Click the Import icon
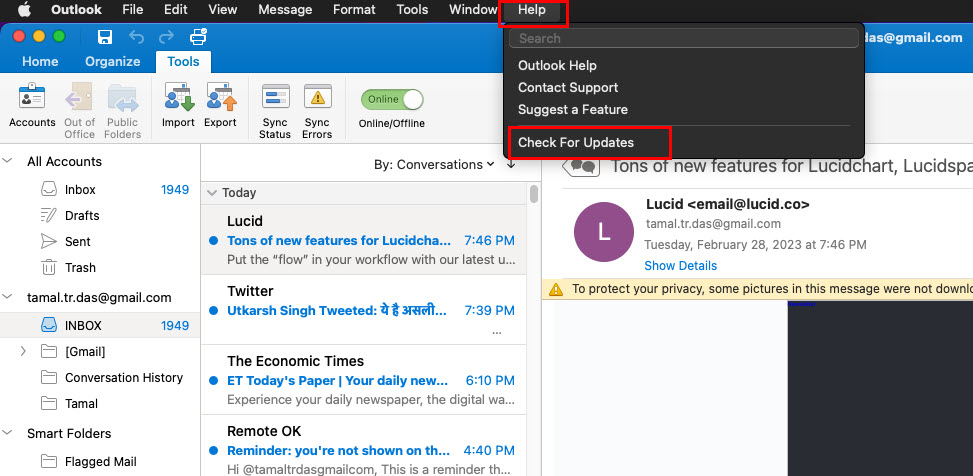Screen dimensions: 973x476 coord(179,97)
